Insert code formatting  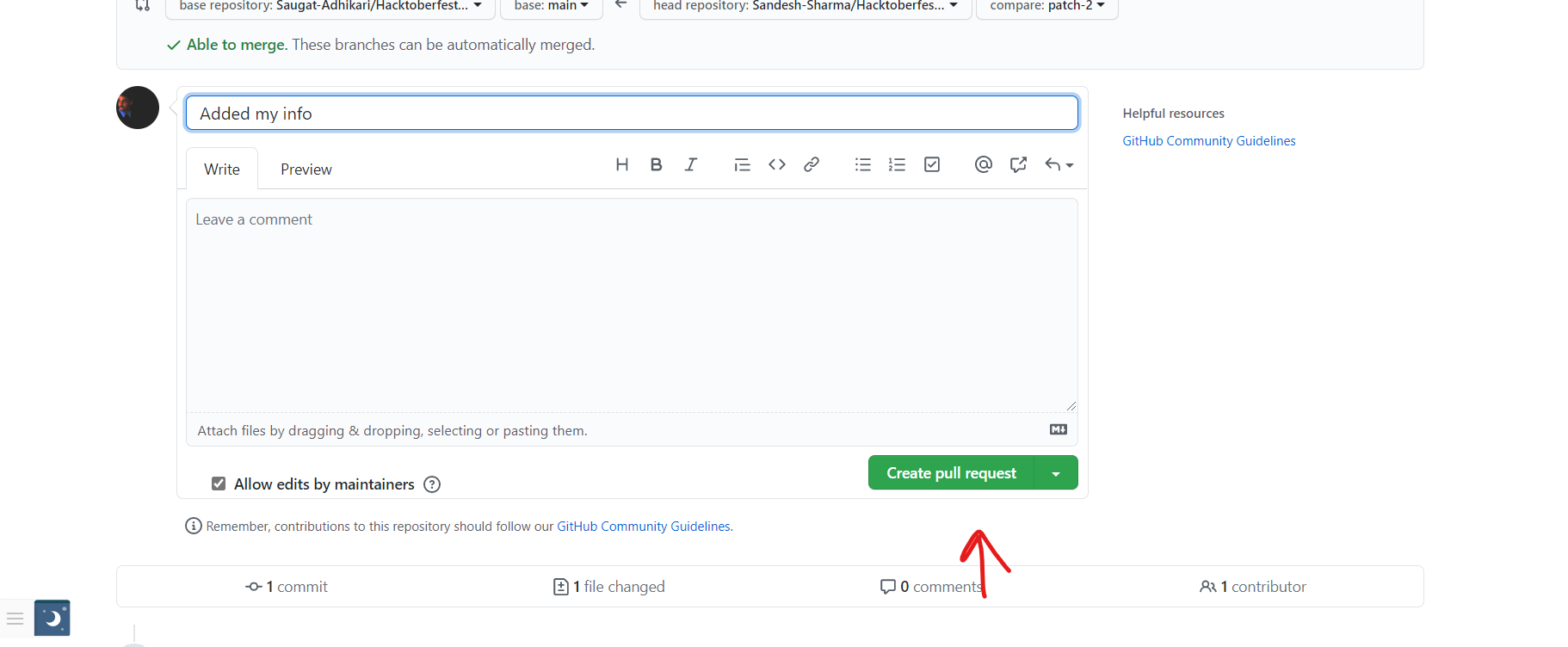777,164
